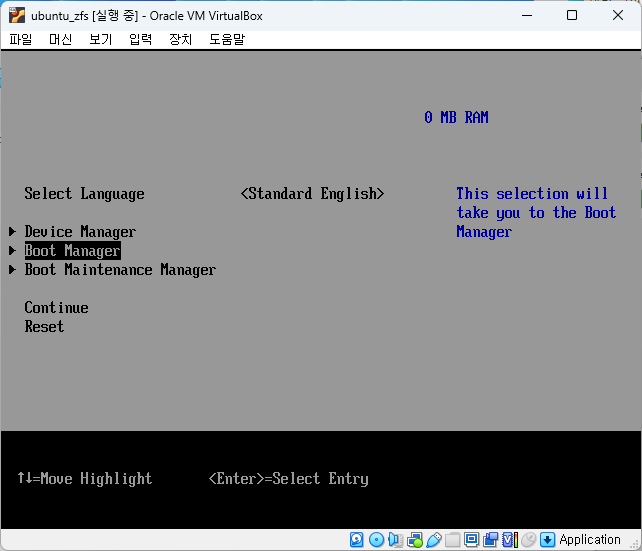
Task: Click the mouse integration indicator icon
Action: point(528,540)
